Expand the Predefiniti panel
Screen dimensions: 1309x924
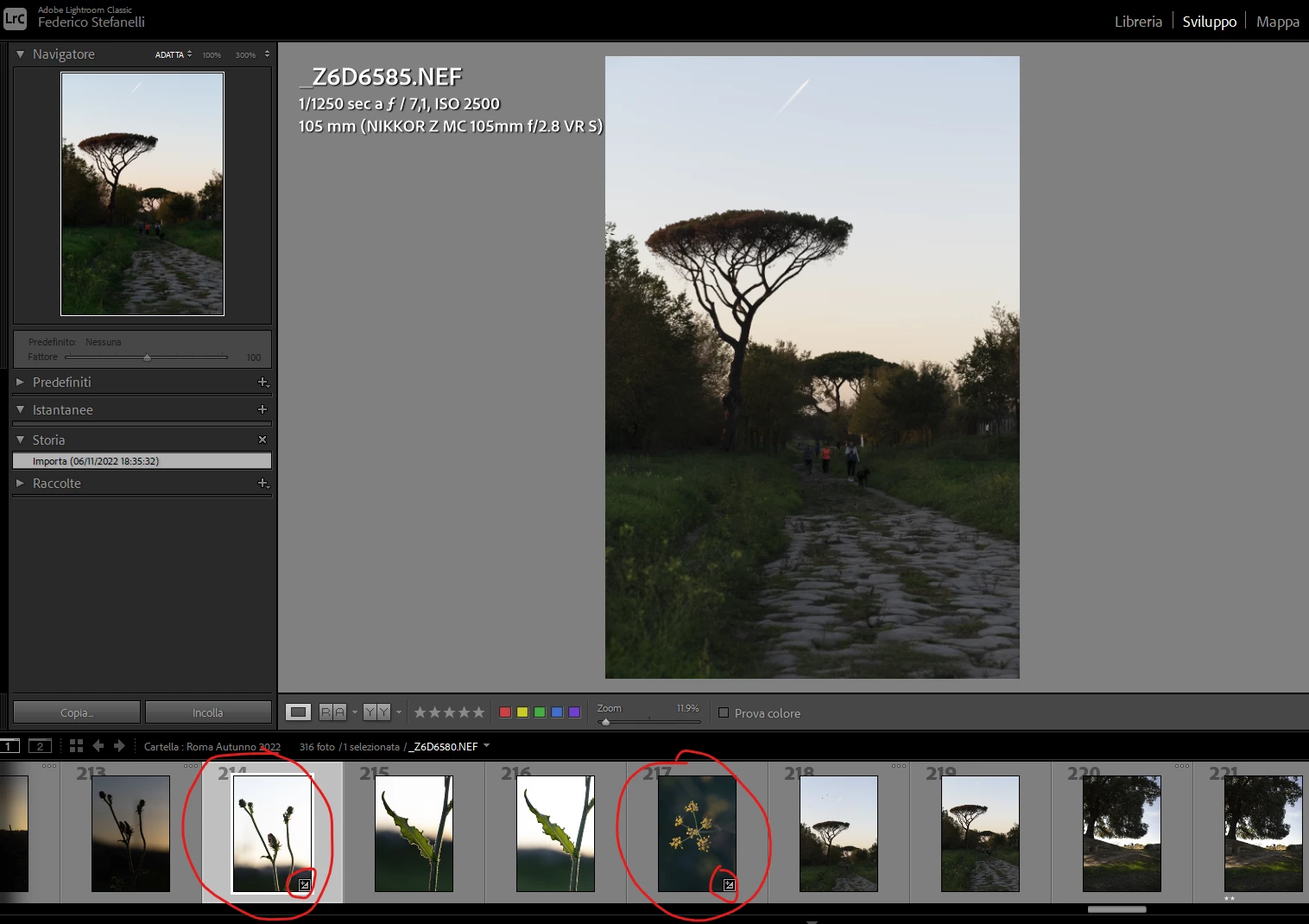20,382
